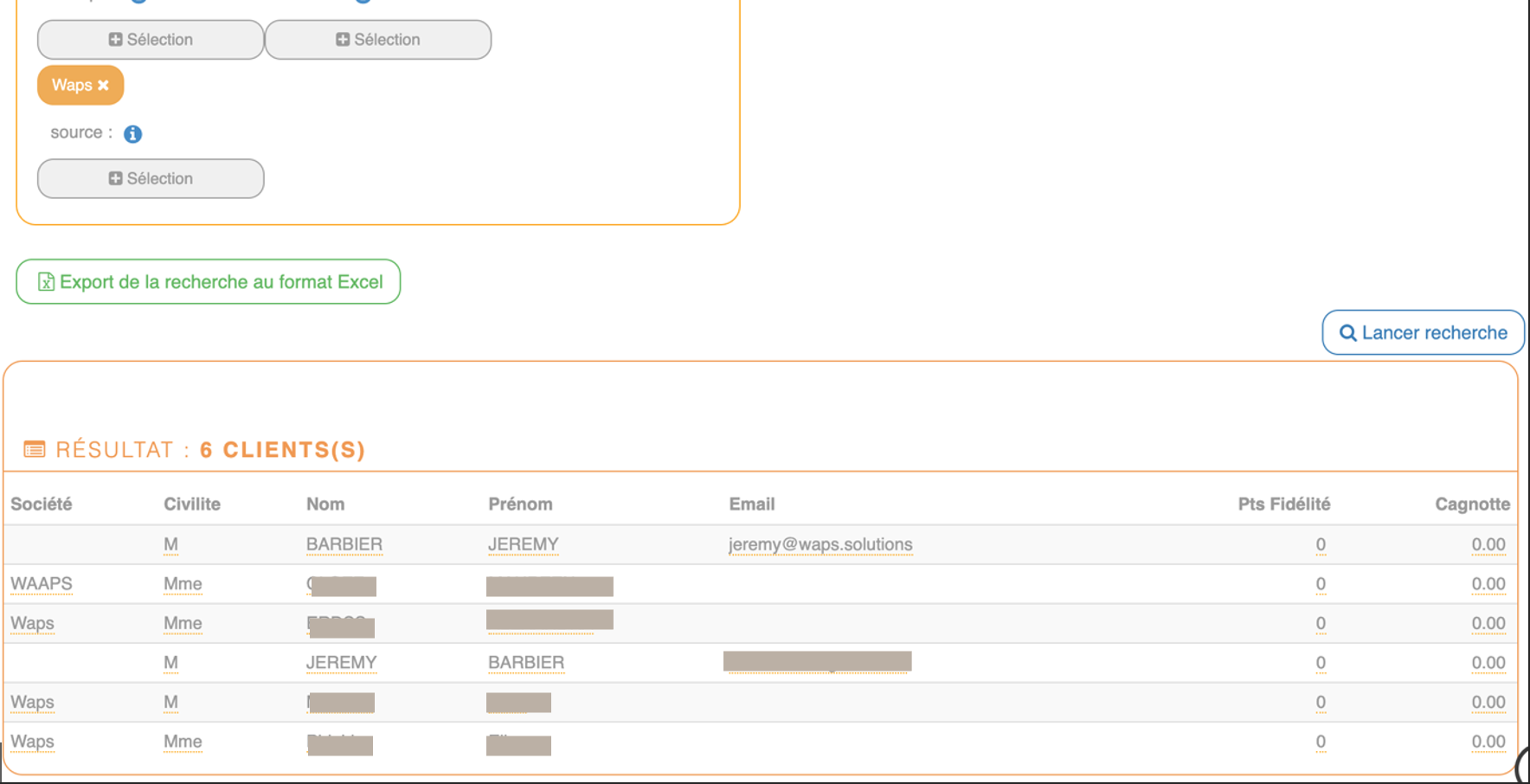
Task: Sort results by Nom column header
Action: click(x=325, y=504)
